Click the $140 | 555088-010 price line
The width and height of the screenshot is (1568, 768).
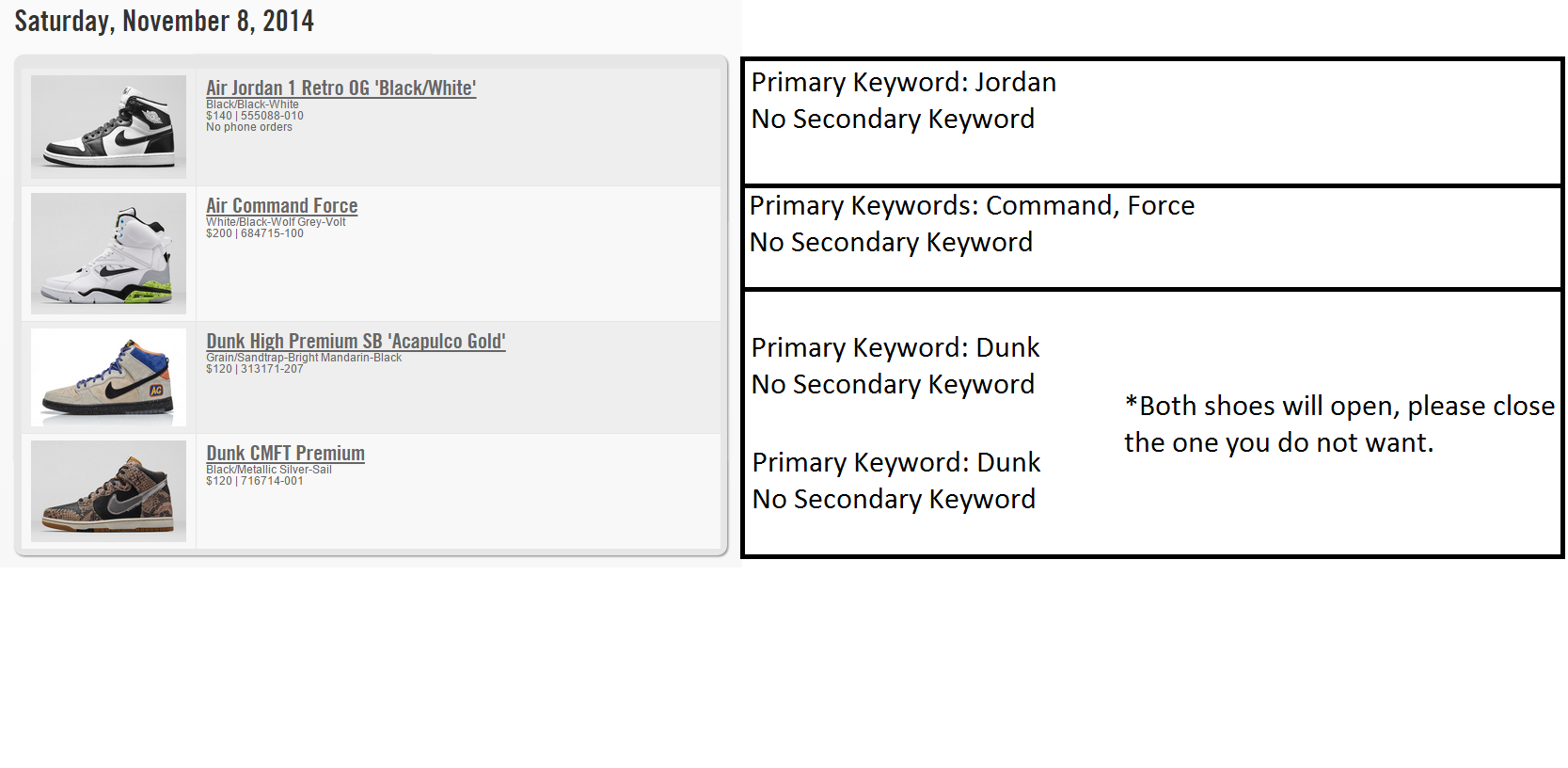[255, 116]
